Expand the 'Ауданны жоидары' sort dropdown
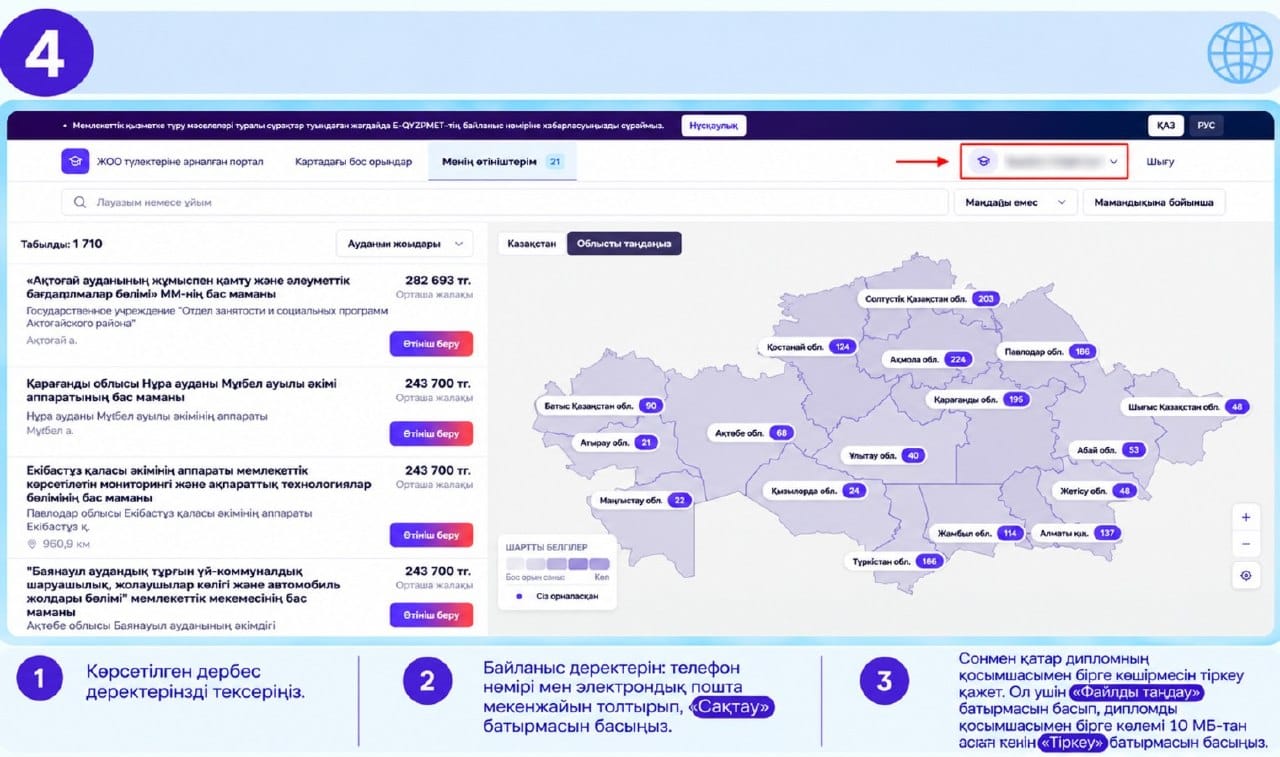The width and height of the screenshot is (1280, 757). coord(404,243)
